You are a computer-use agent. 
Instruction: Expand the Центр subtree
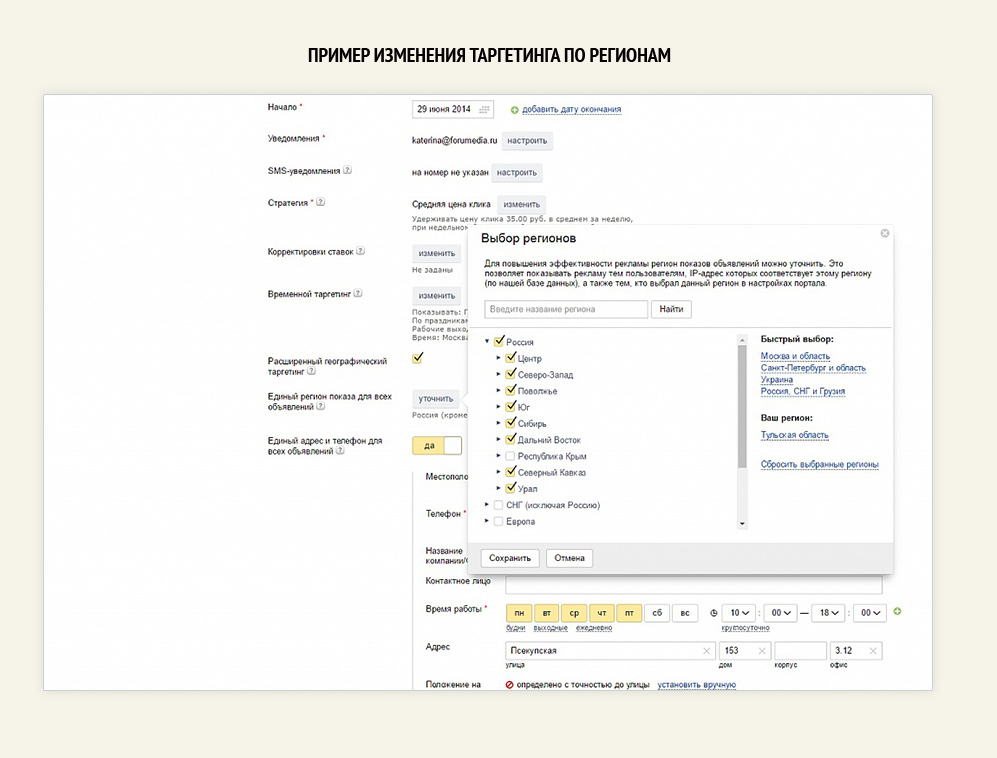click(498, 358)
